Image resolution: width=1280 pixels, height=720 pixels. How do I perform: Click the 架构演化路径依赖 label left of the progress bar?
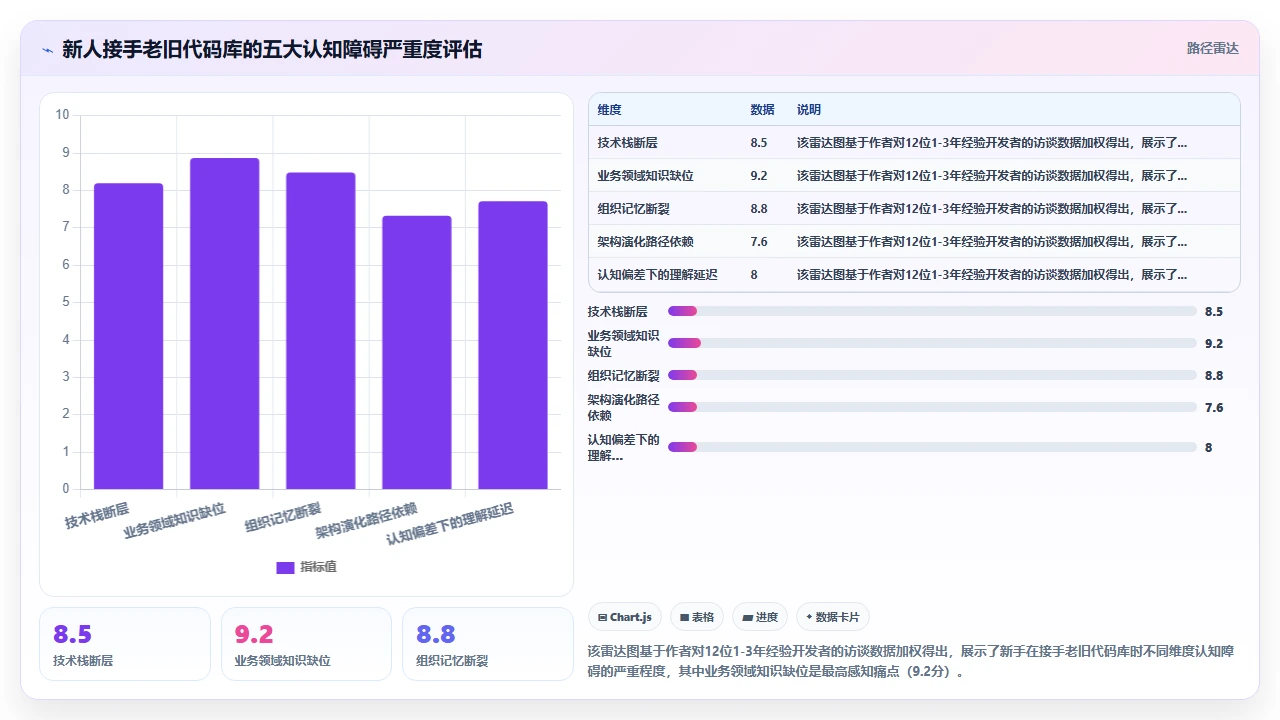click(623, 408)
